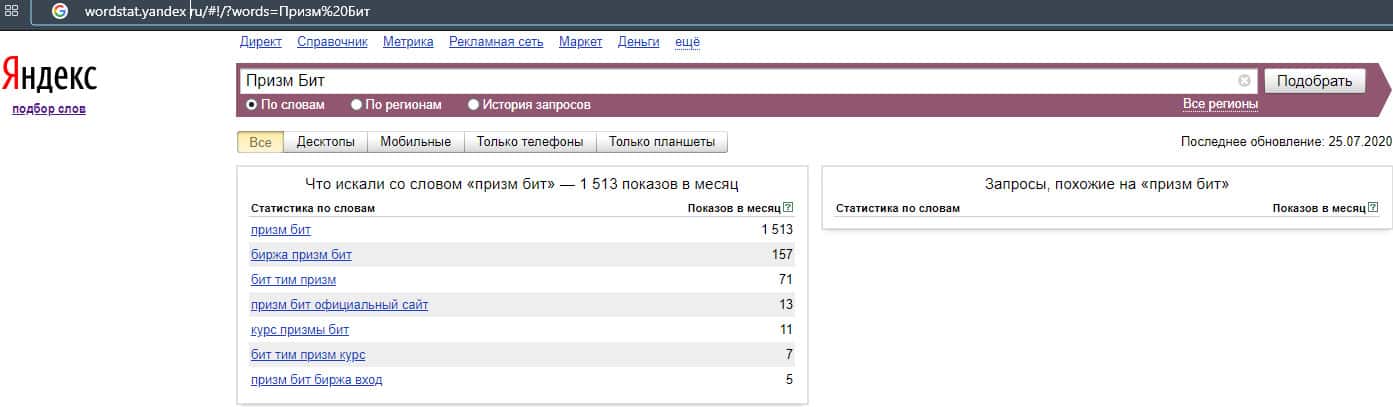Select the «История запросов» radio button
The image size is (1393, 407).
pos(474,104)
